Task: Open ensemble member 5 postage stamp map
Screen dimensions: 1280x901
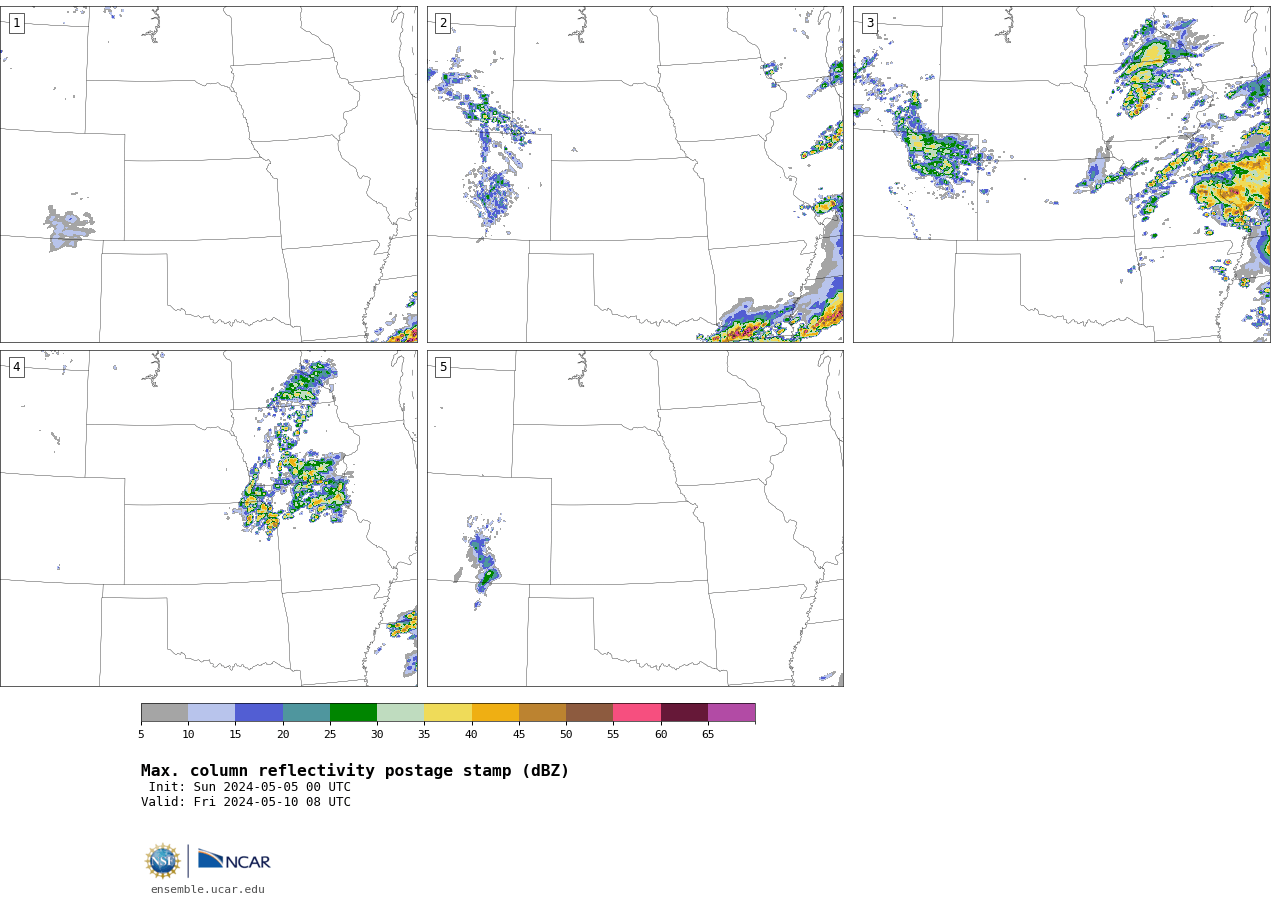Action: coord(635,518)
